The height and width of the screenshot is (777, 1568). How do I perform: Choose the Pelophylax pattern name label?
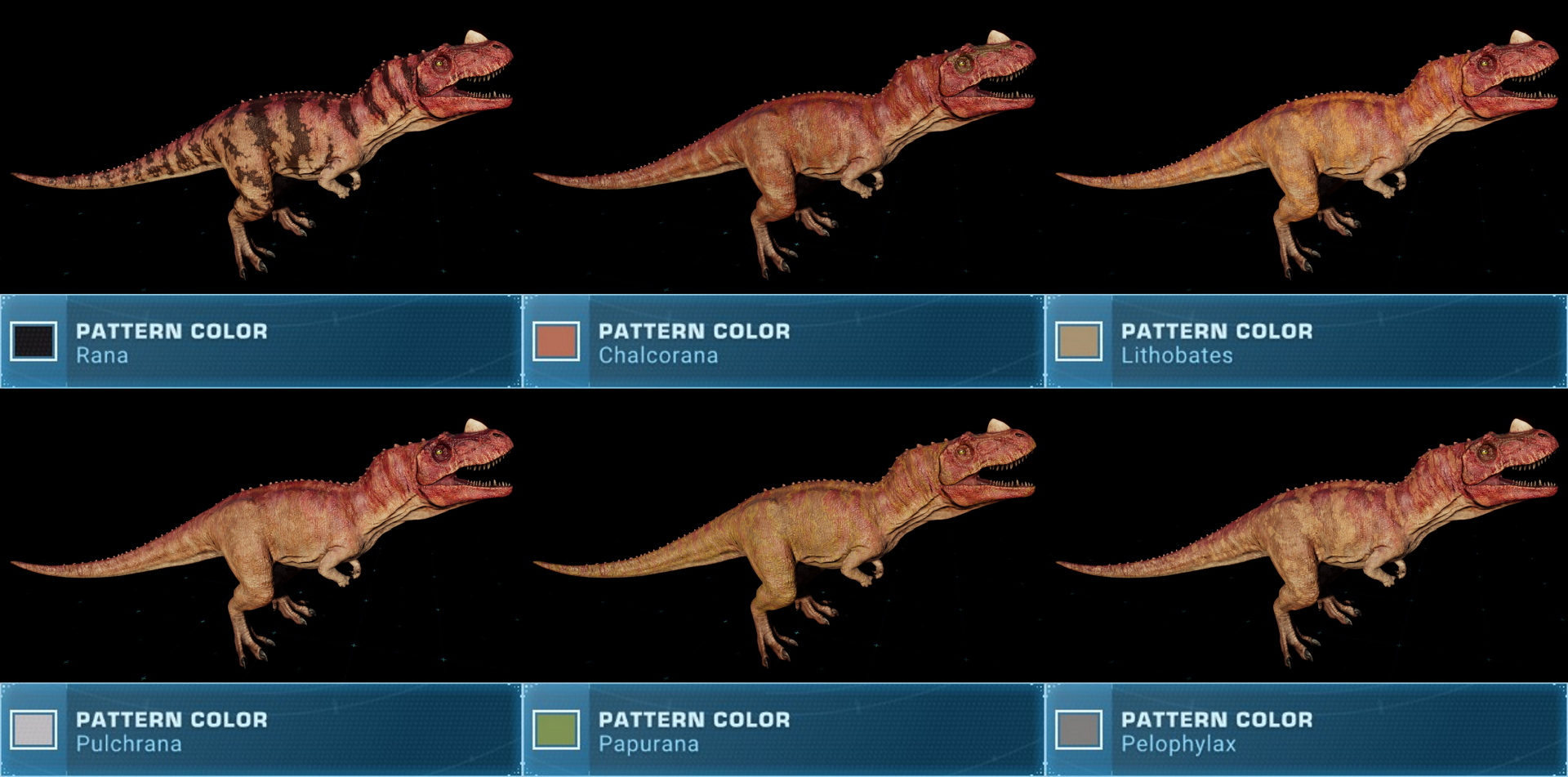(1178, 744)
